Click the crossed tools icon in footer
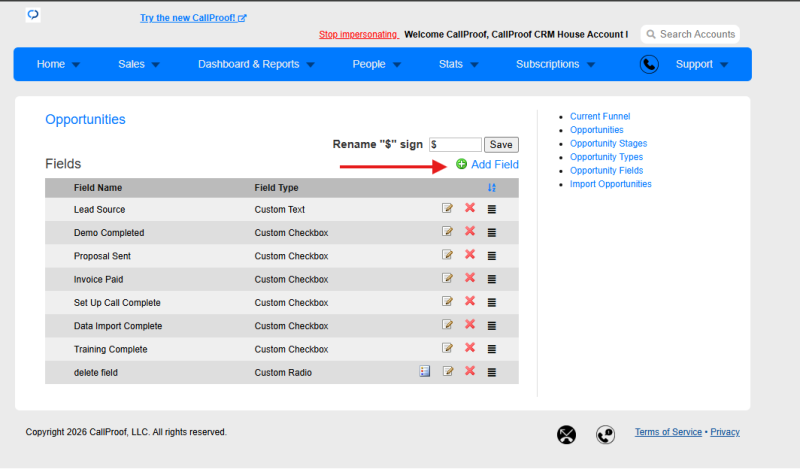The image size is (800, 469). pyautogui.click(x=566, y=435)
